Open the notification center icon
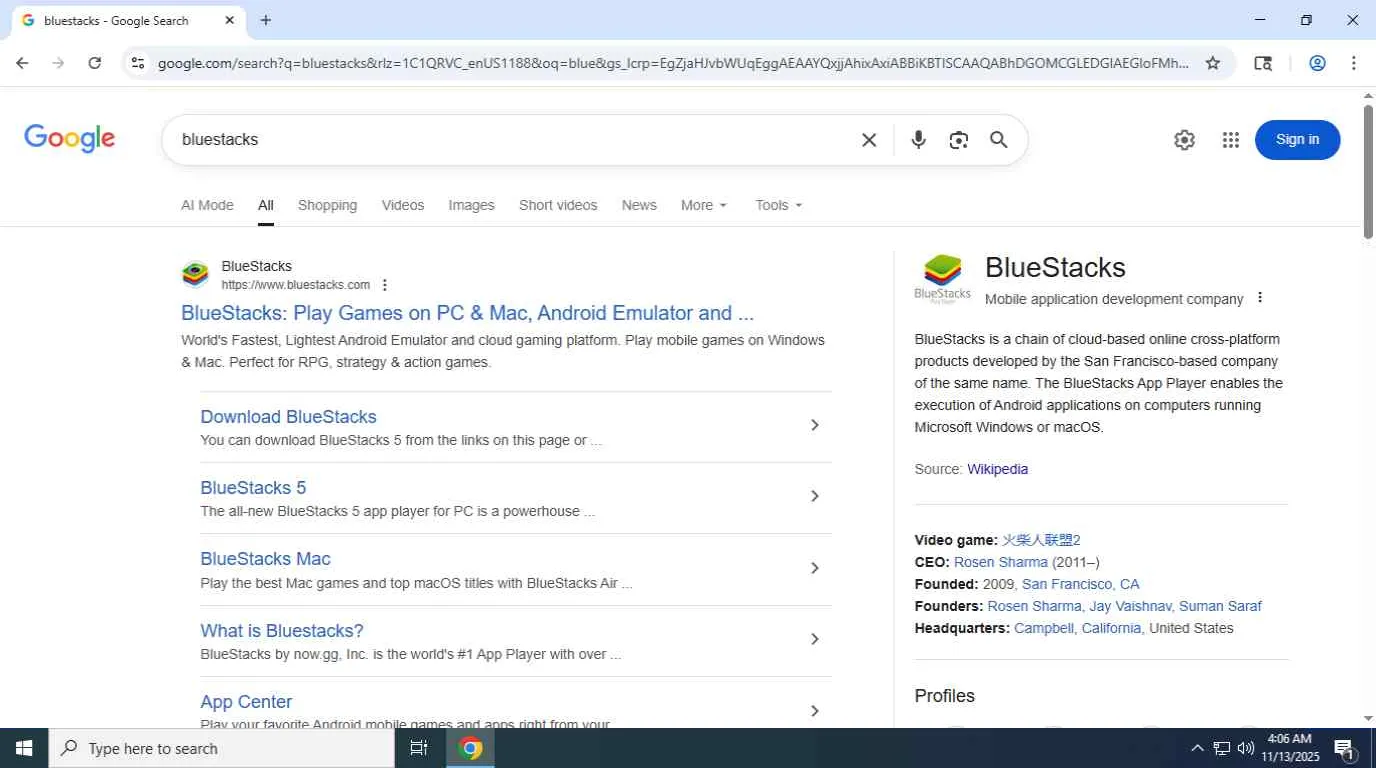Image resolution: width=1376 pixels, height=768 pixels. [1344, 748]
